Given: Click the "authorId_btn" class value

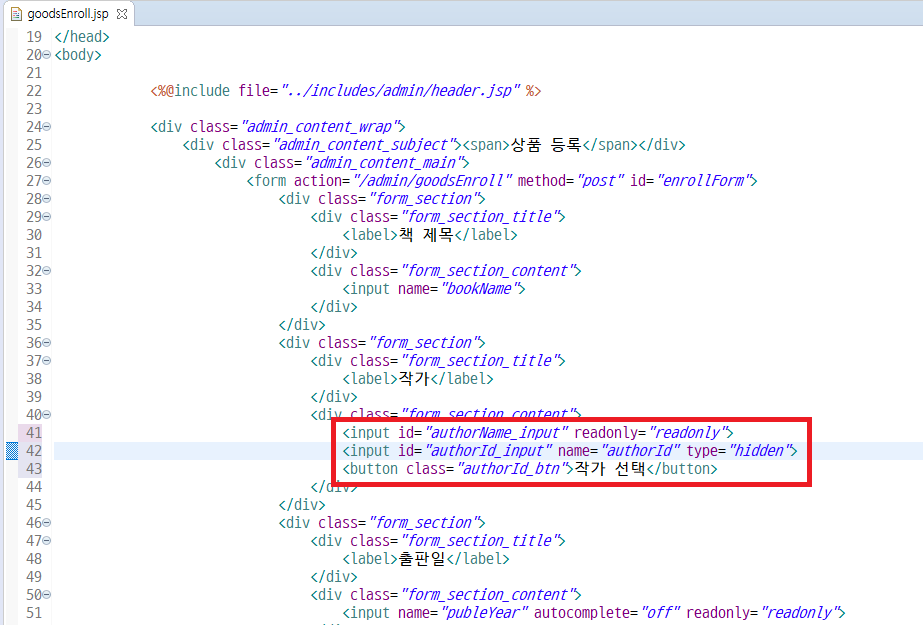Looking at the screenshot, I should click(514, 469).
